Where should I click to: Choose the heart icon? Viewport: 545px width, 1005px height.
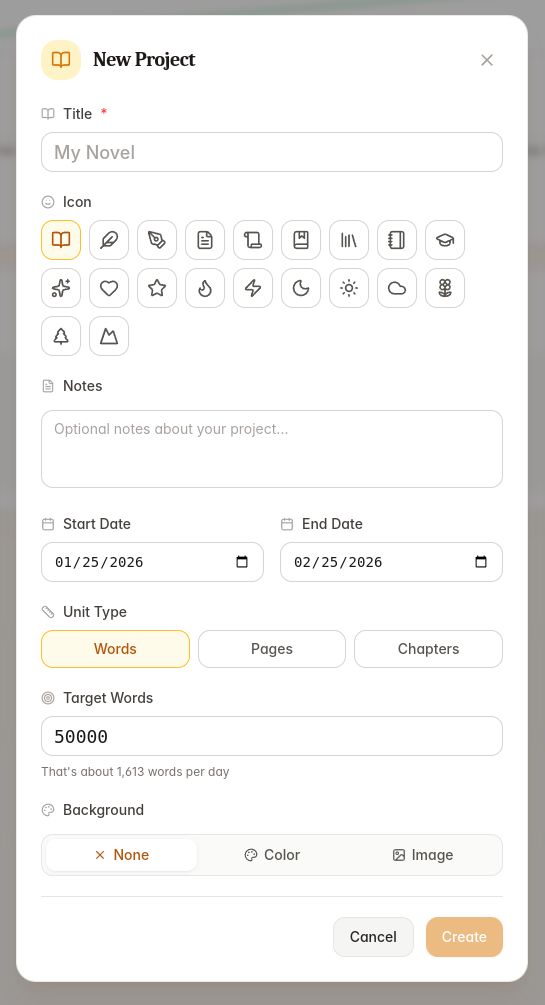(x=109, y=288)
